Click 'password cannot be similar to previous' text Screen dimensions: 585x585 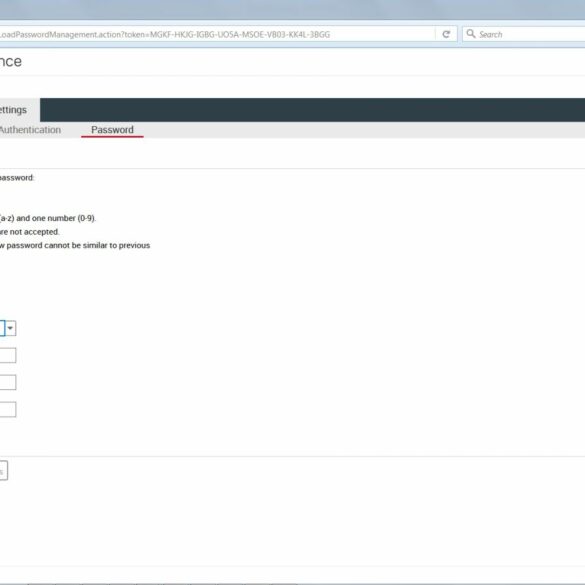[x=78, y=245]
